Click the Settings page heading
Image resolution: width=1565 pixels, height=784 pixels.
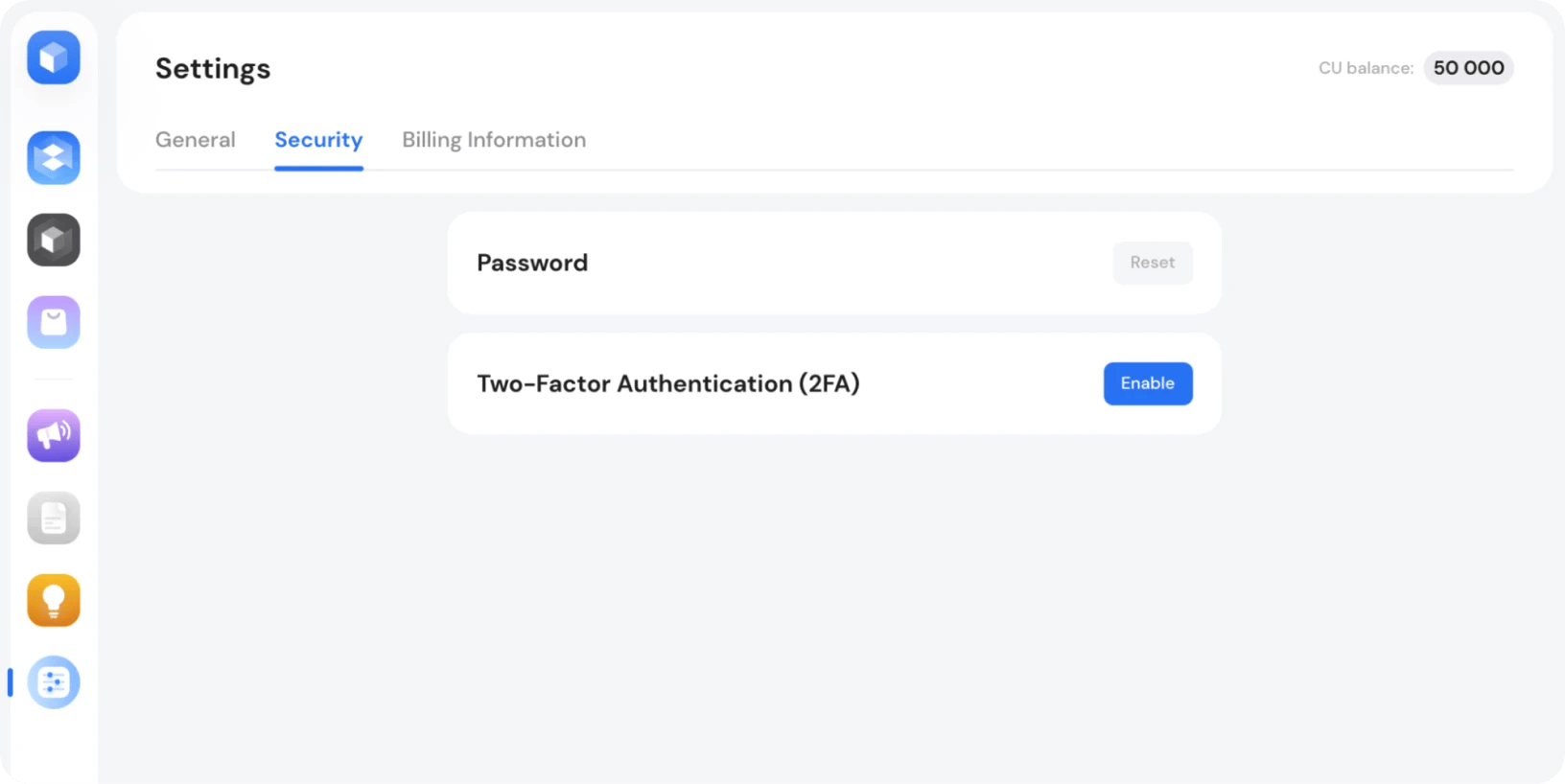[213, 68]
